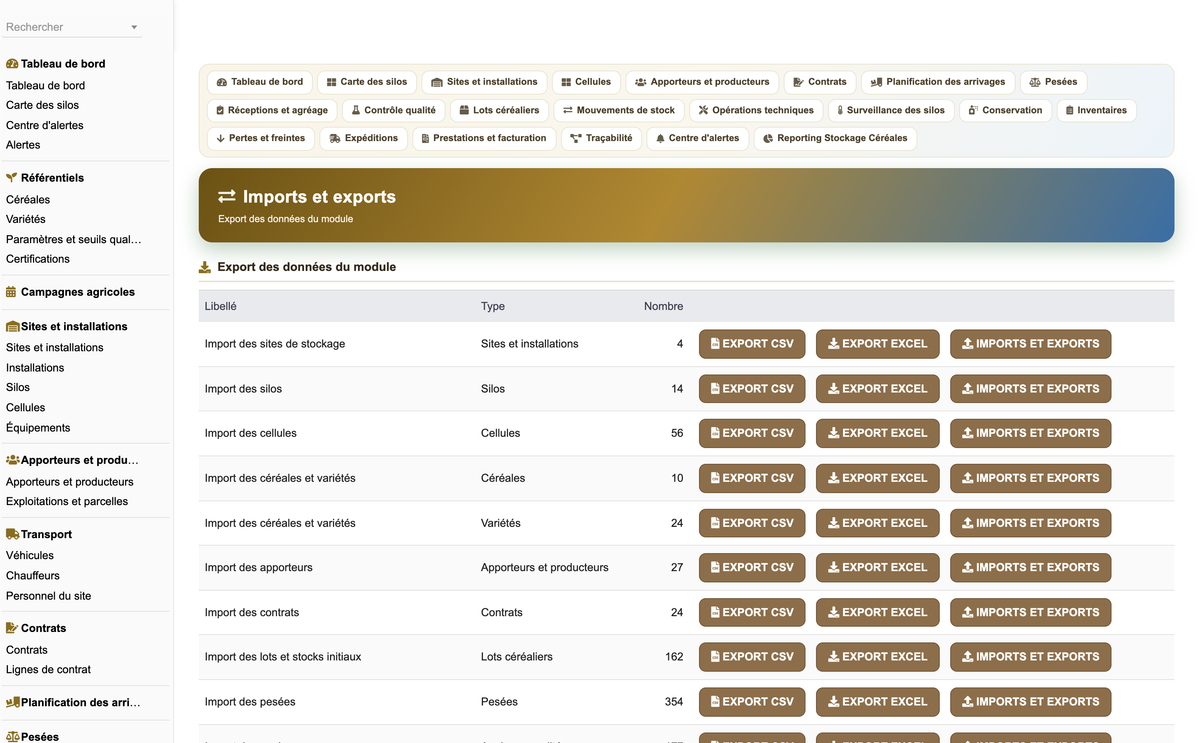Image resolution: width=1200 pixels, height=743 pixels.
Task: Open Carte des silos in sidebar
Action: [42, 105]
